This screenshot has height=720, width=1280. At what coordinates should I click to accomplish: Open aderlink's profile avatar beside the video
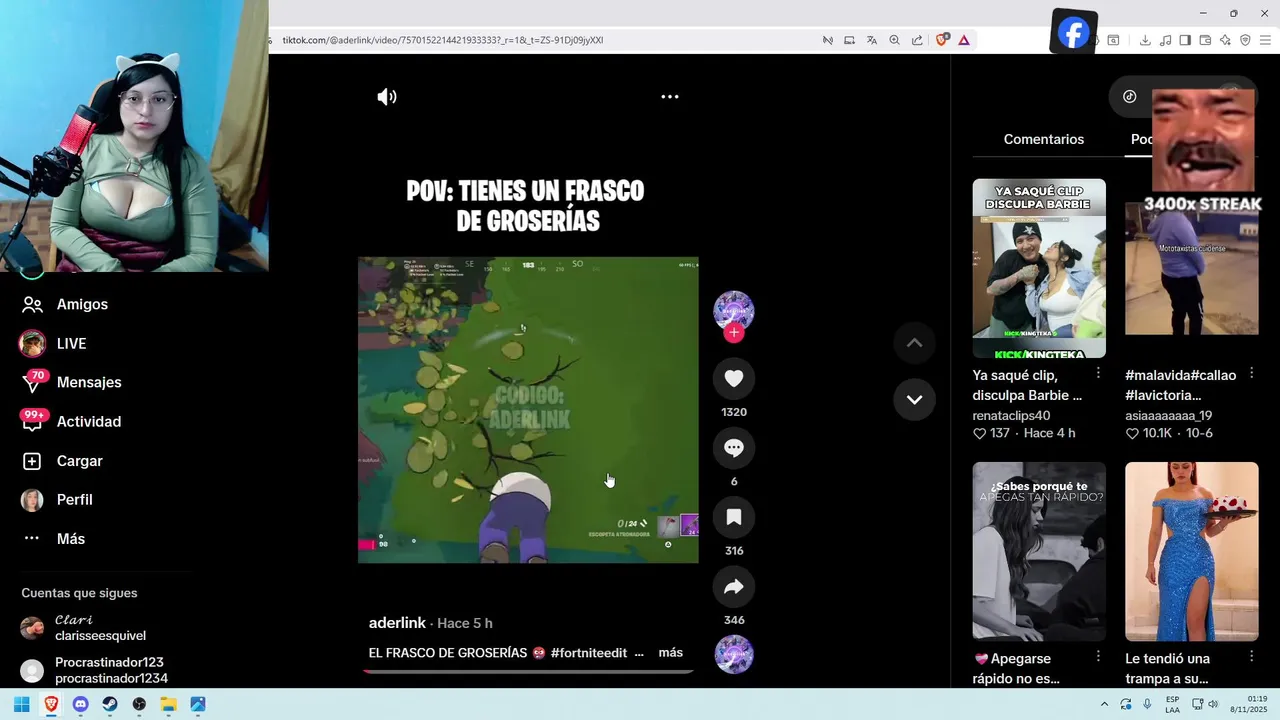click(x=734, y=310)
